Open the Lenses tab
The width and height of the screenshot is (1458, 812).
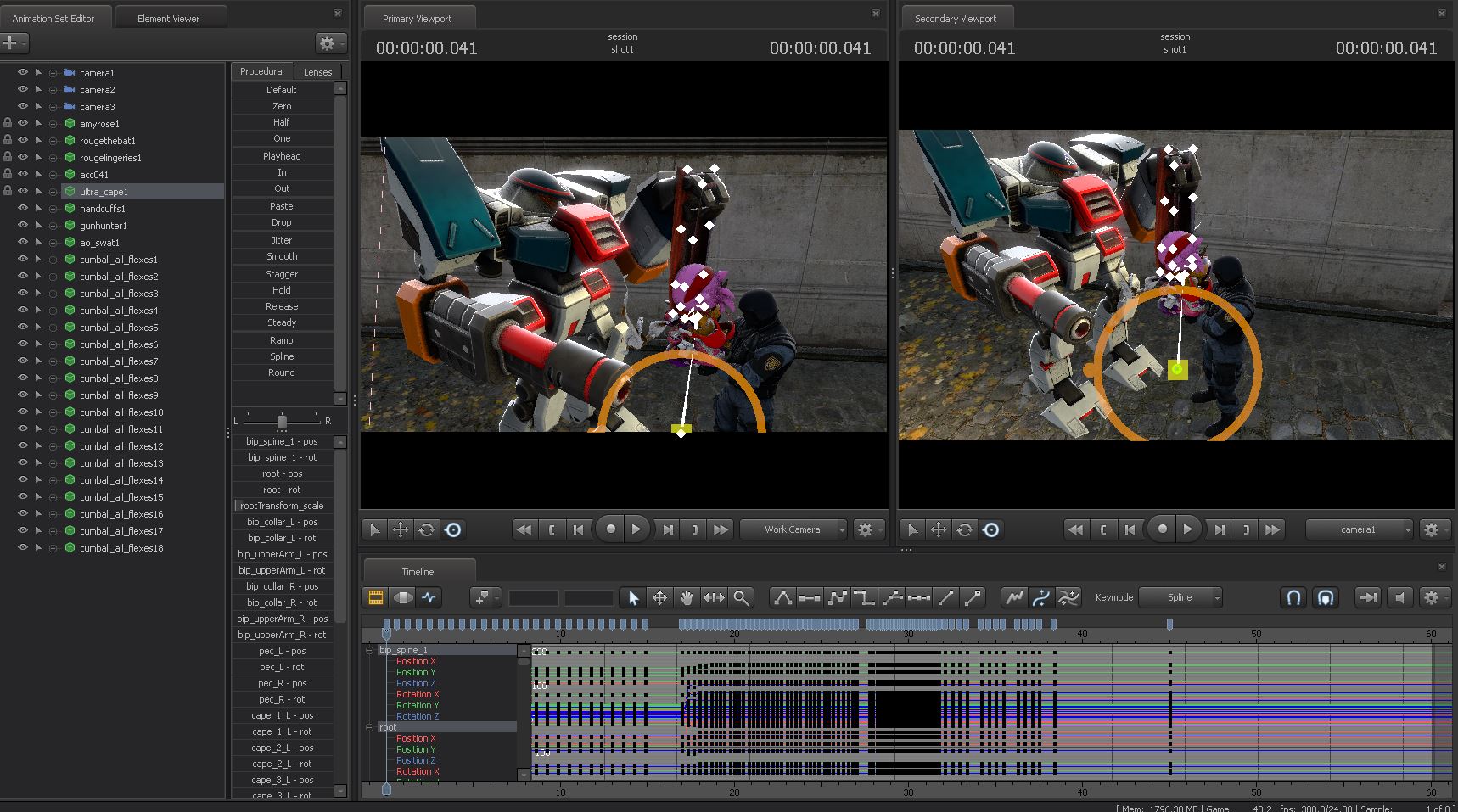[318, 72]
